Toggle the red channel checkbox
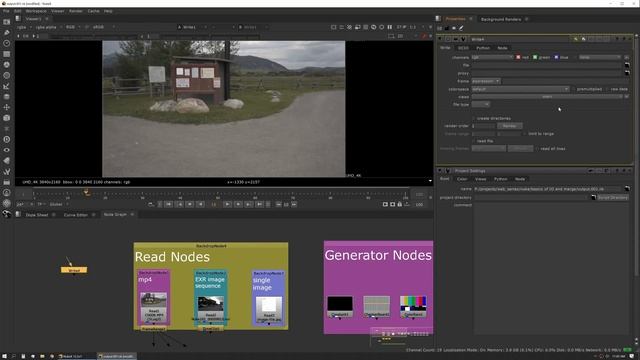640x360 pixels. click(518, 57)
